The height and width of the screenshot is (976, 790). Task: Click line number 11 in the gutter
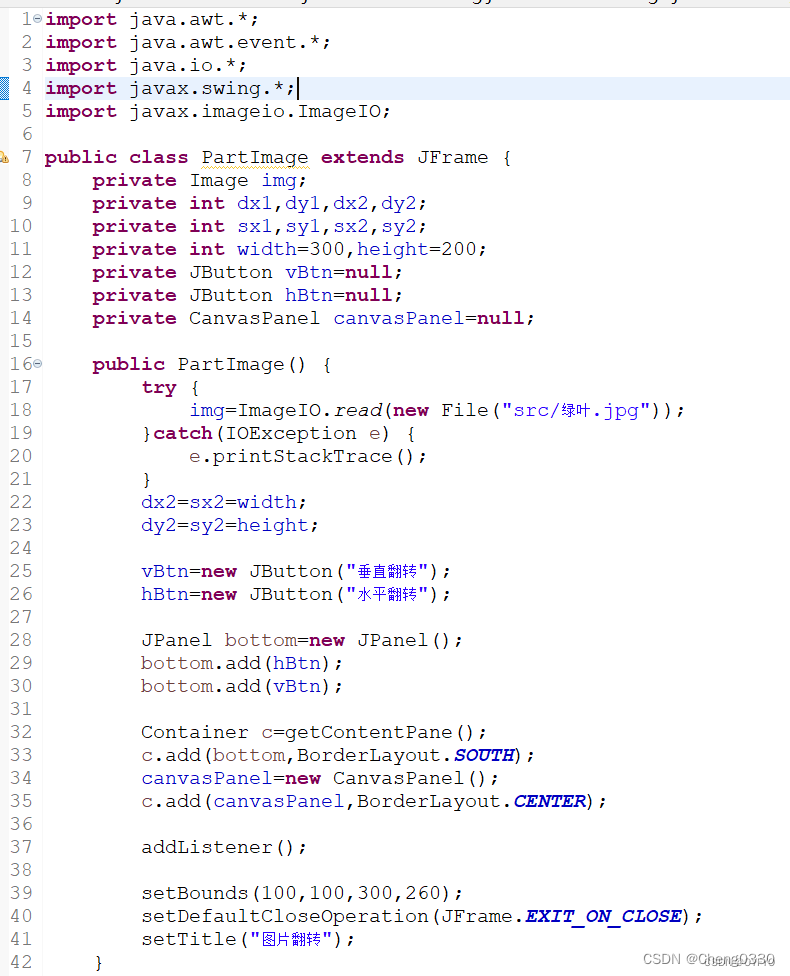tap(21, 250)
